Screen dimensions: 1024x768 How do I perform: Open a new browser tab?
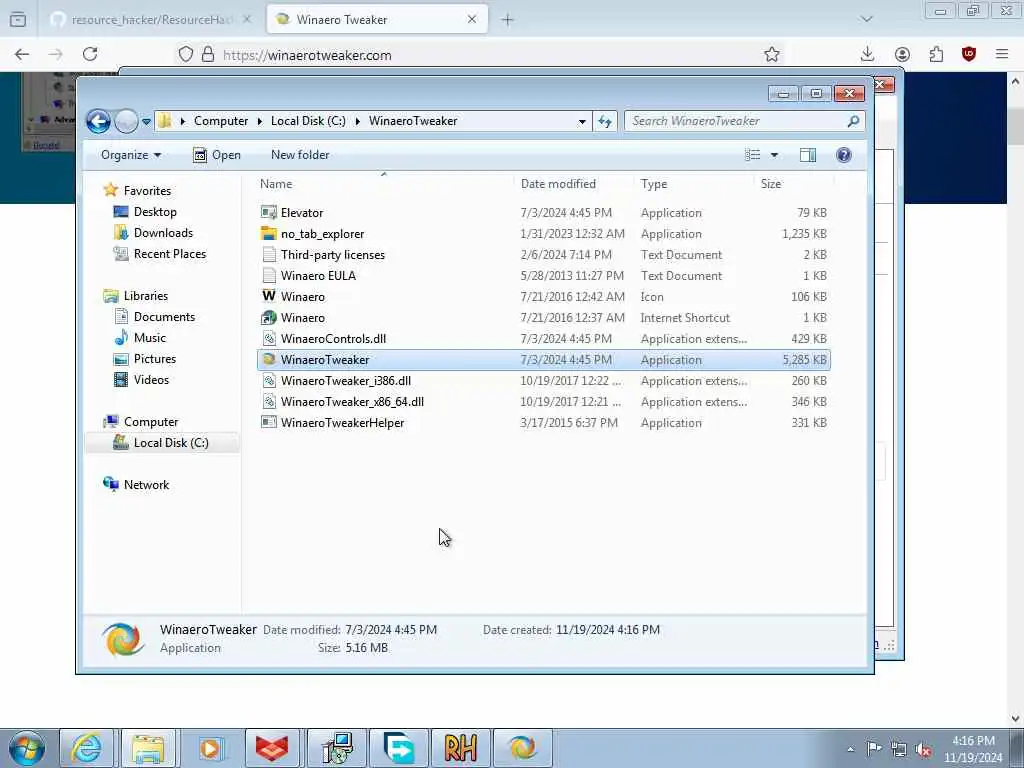(507, 20)
